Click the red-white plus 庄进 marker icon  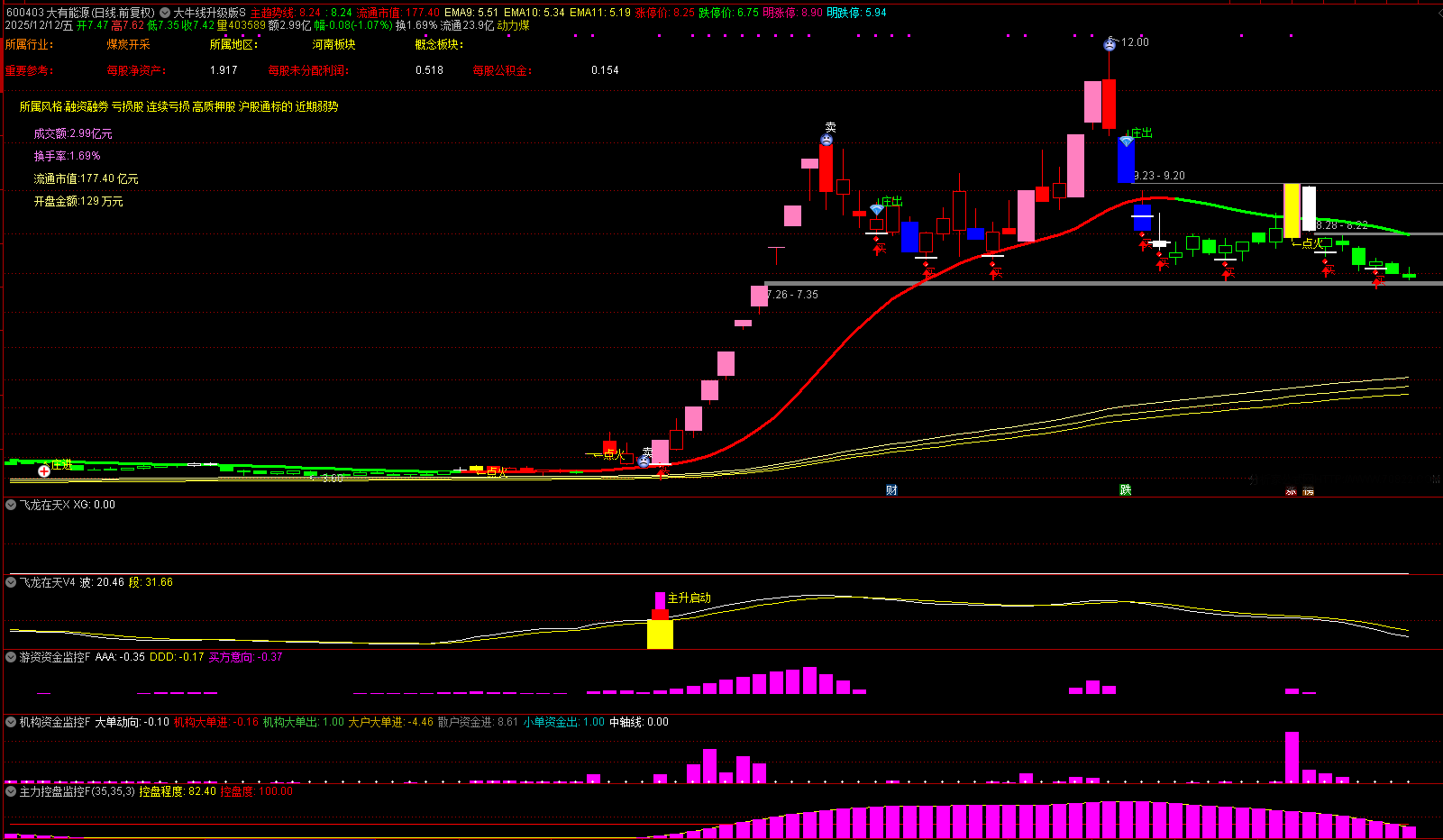click(44, 470)
